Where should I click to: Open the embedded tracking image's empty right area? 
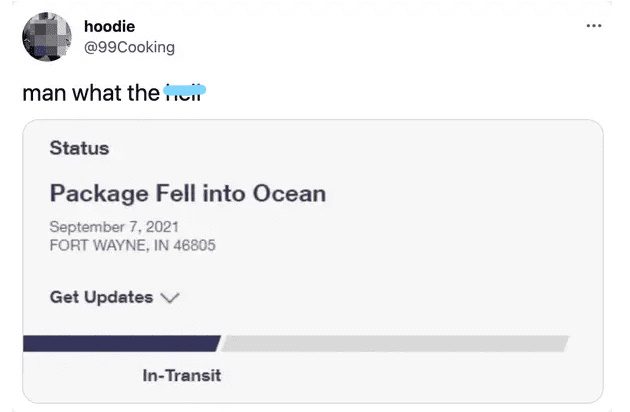pos(462,225)
